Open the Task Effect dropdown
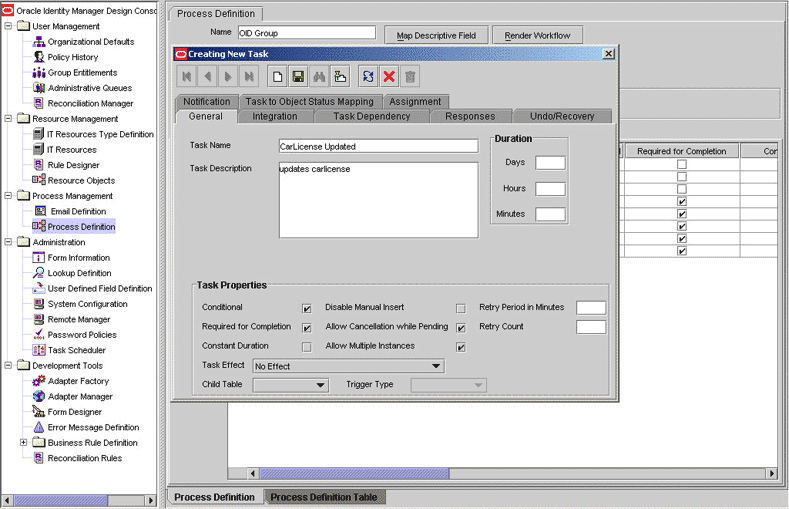Viewport: 789px width, 509px height. [x=348, y=366]
